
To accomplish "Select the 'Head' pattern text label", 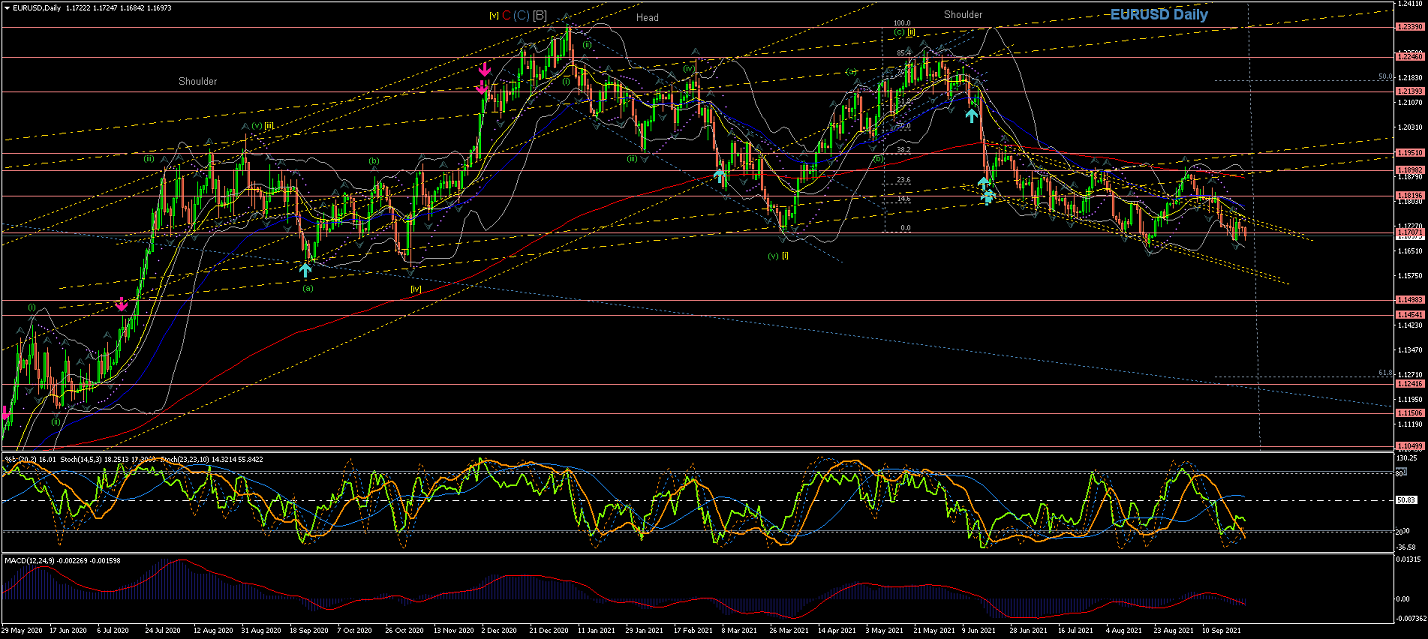I will tap(647, 18).
